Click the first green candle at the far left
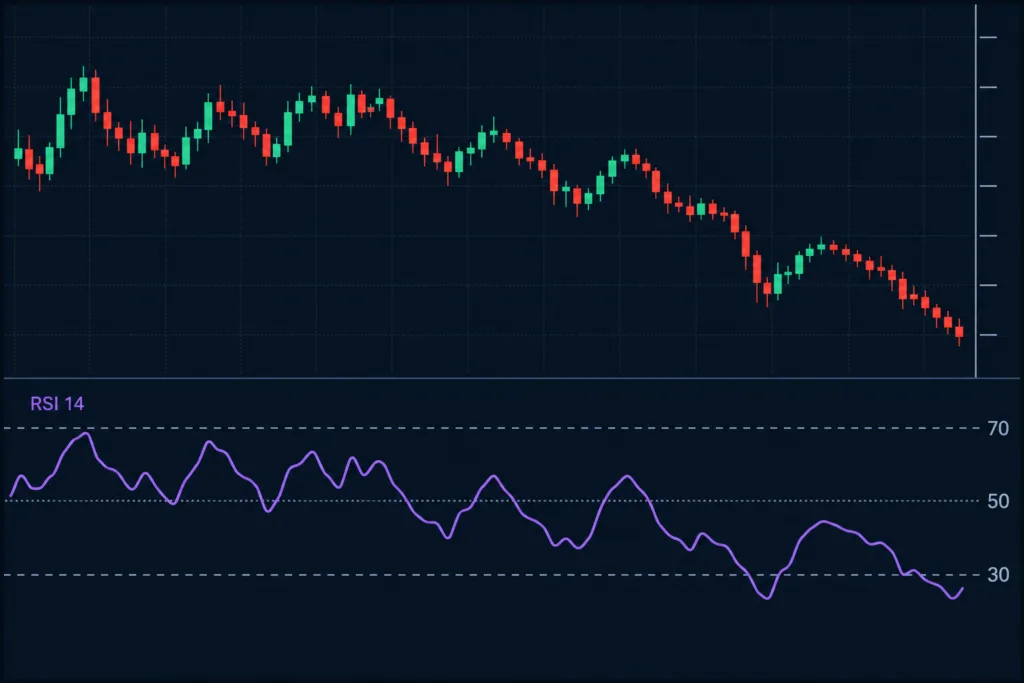Viewport: 1024px width, 683px height. coord(18,153)
